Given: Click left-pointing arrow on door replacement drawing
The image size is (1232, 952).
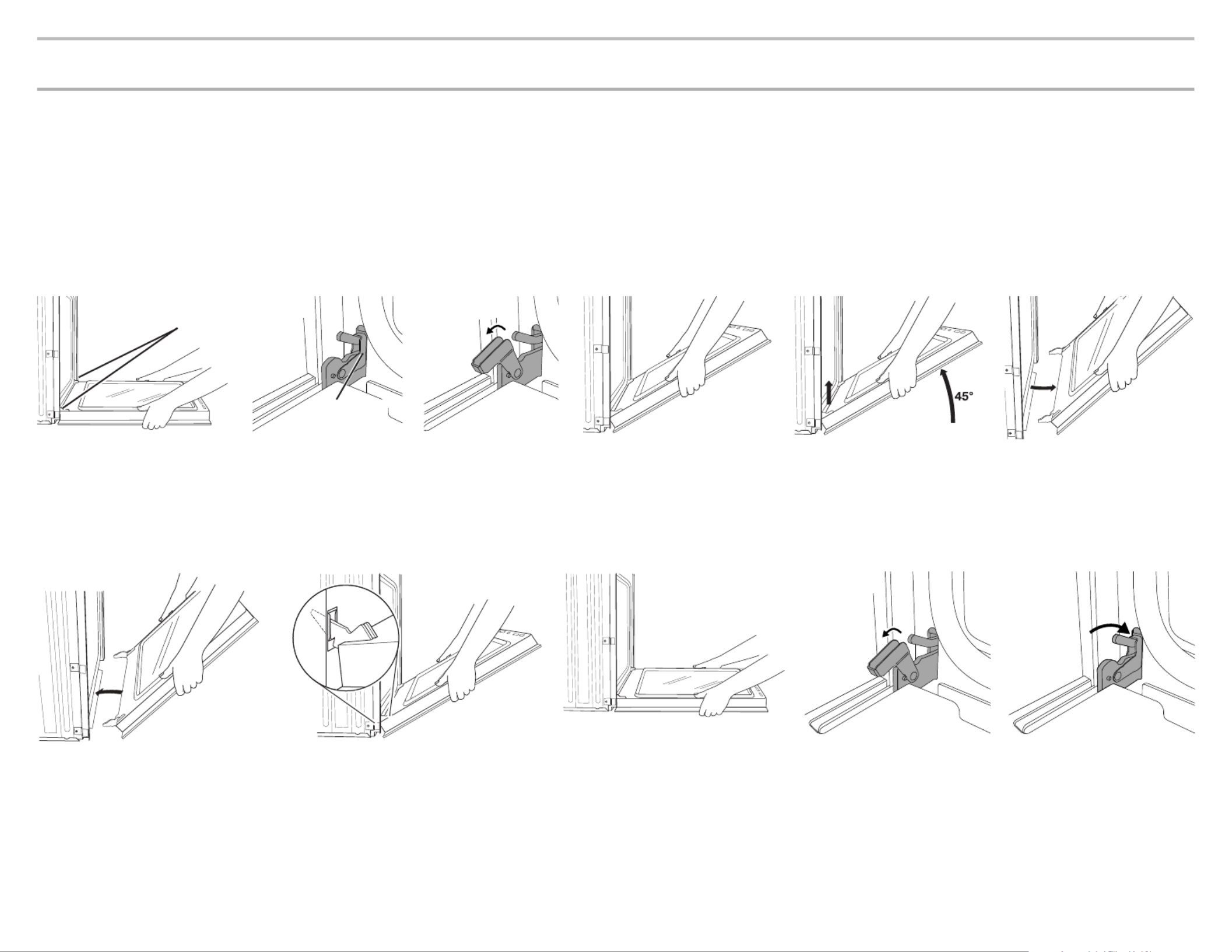Looking at the screenshot, I should [109, 693].
